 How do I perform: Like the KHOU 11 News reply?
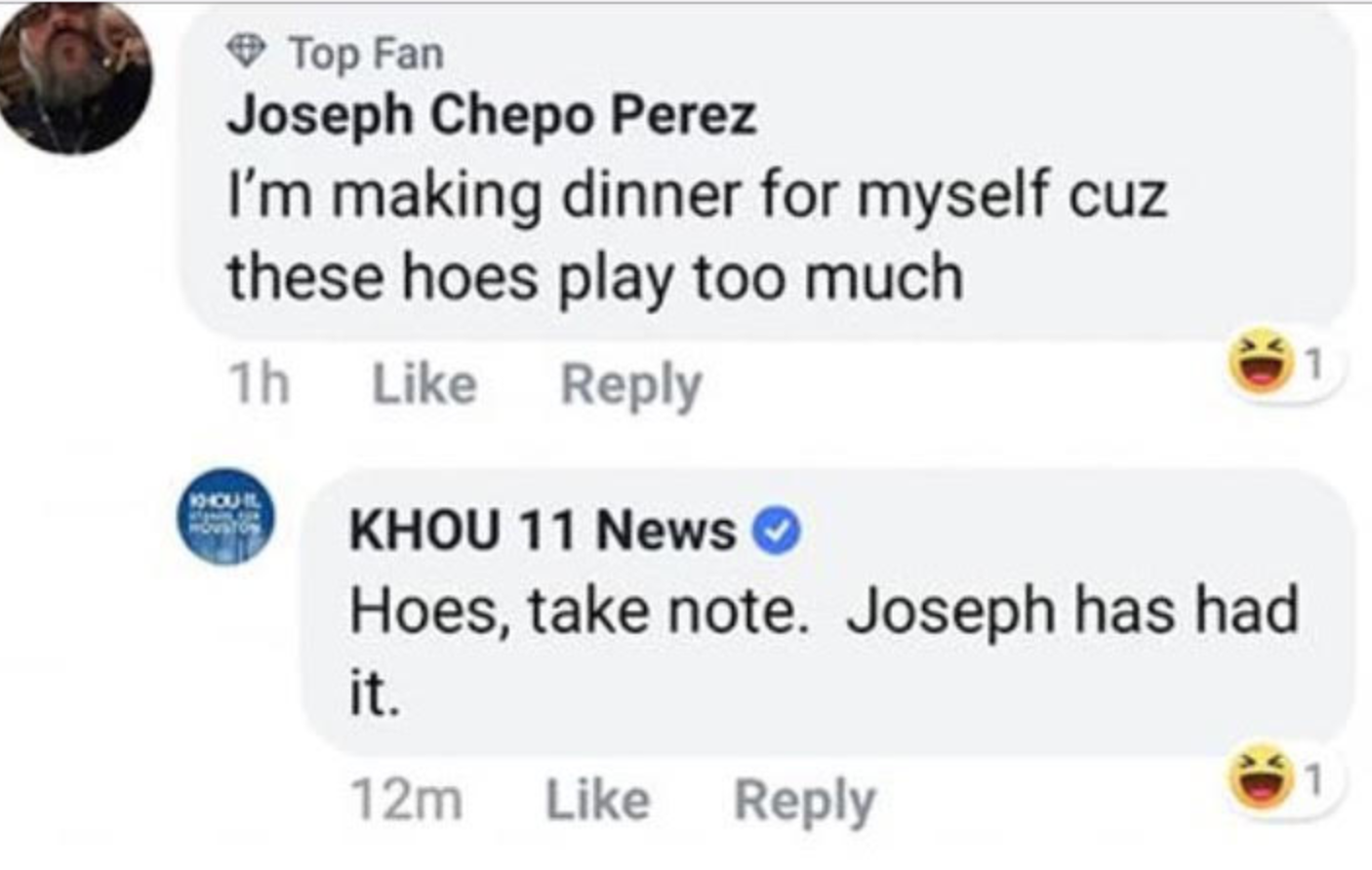click(597, 801)
